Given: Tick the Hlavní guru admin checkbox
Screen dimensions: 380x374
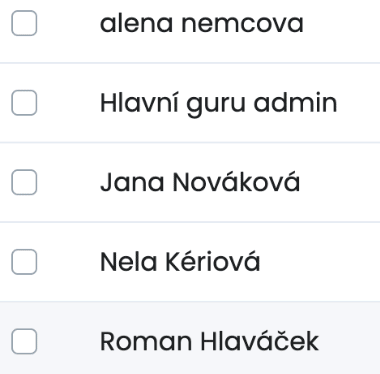Looking at the screenshot, I should [24, 103].
